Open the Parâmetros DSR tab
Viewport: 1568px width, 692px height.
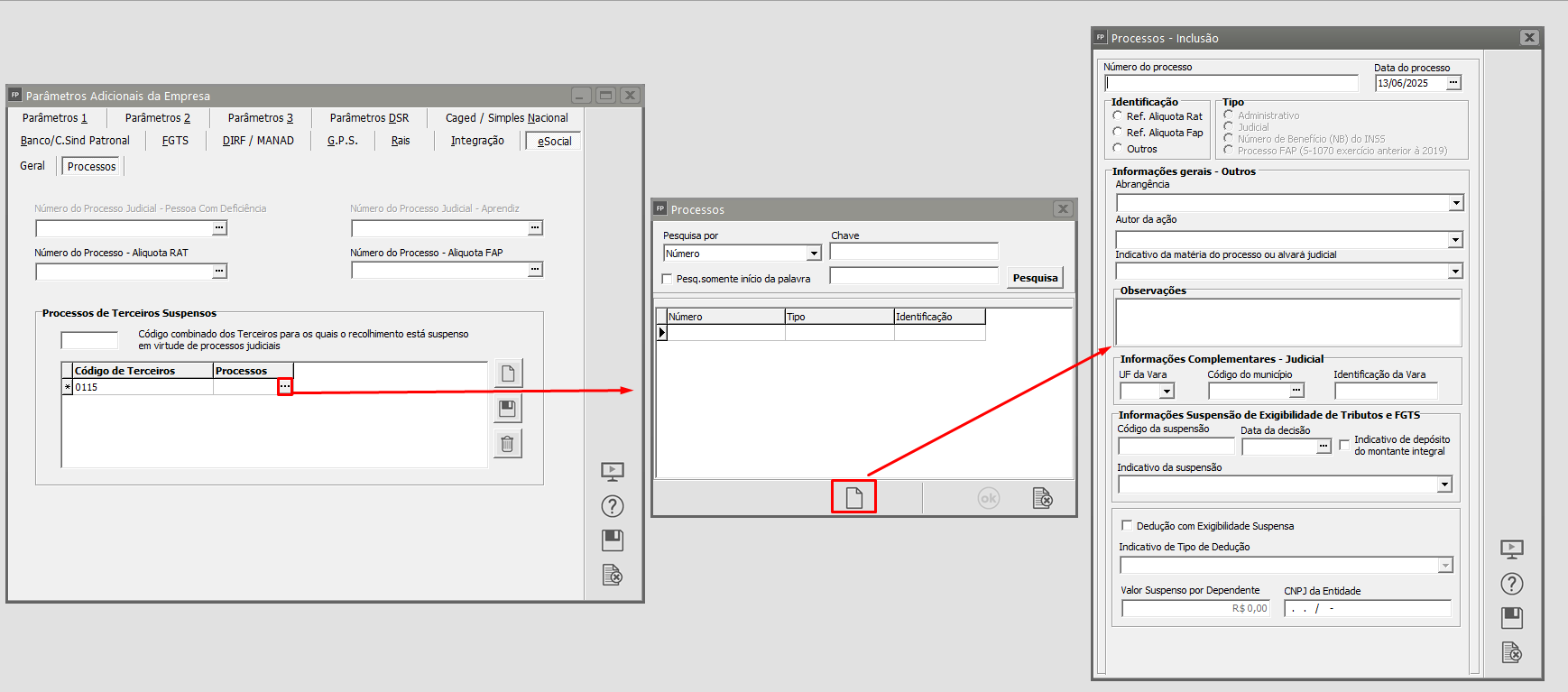pyautogui.click(x=369, y=118)
